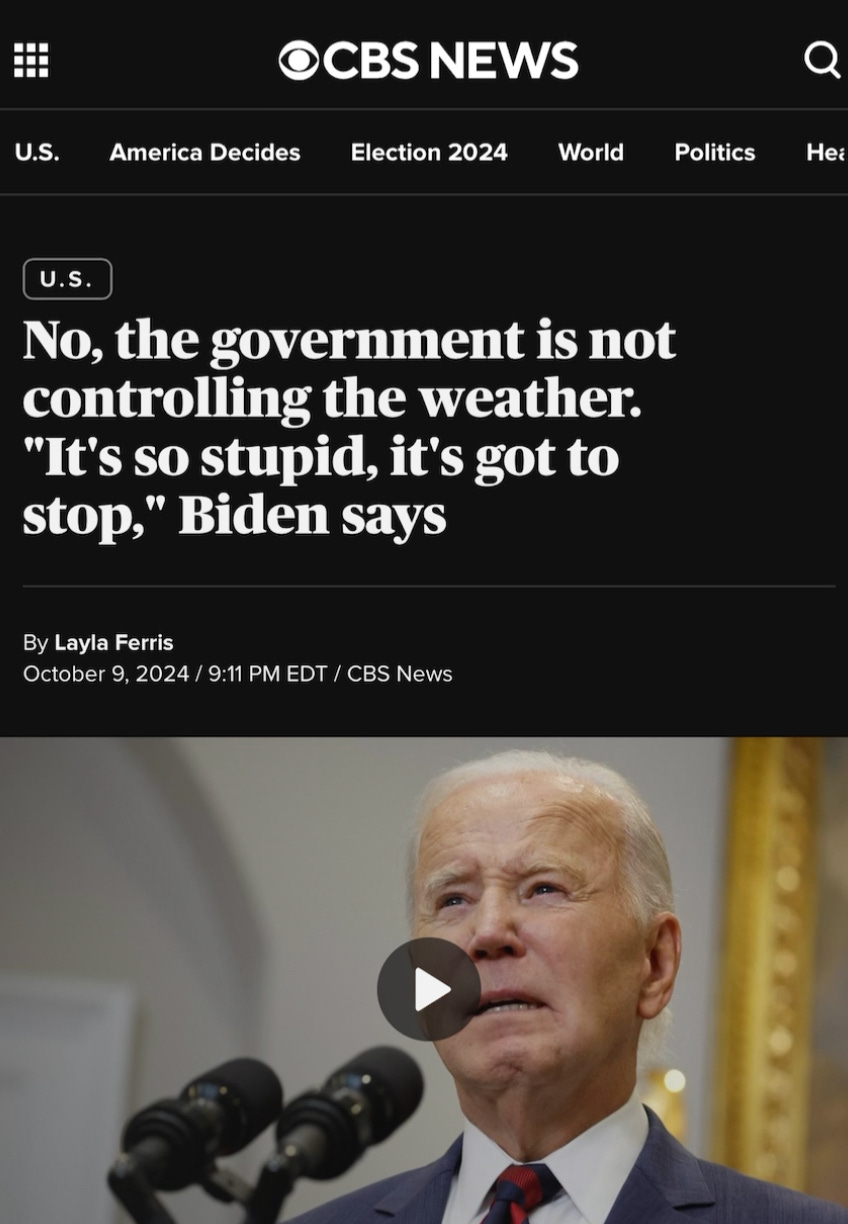Open the grid menu icon

[x=31, y=60]
